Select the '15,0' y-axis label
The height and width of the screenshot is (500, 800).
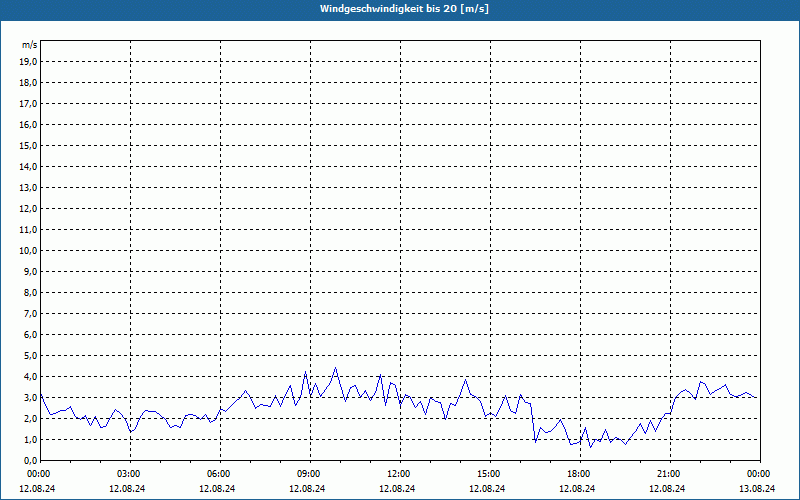[x=28, y=145]
